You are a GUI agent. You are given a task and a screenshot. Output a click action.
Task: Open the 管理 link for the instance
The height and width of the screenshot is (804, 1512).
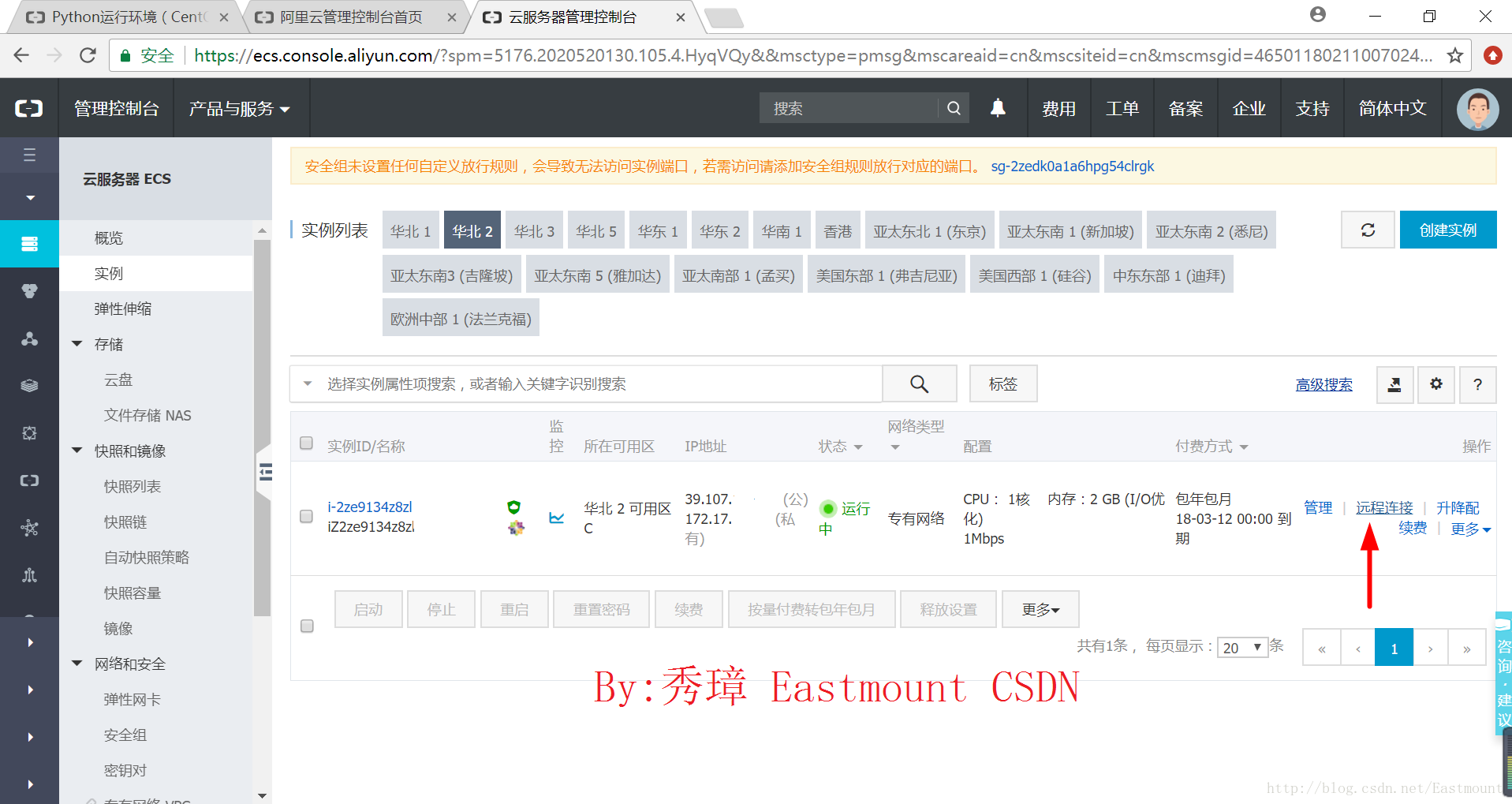(1318, 507)
